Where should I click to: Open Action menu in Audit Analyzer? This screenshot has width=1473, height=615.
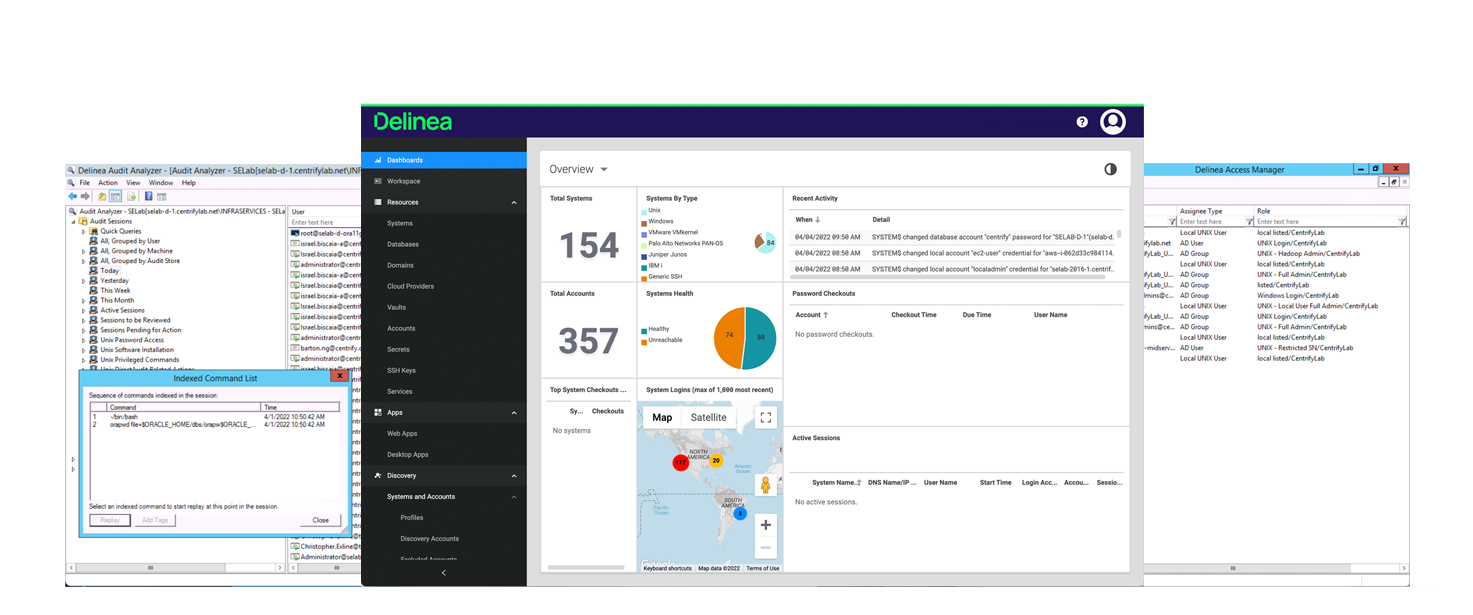108,183
